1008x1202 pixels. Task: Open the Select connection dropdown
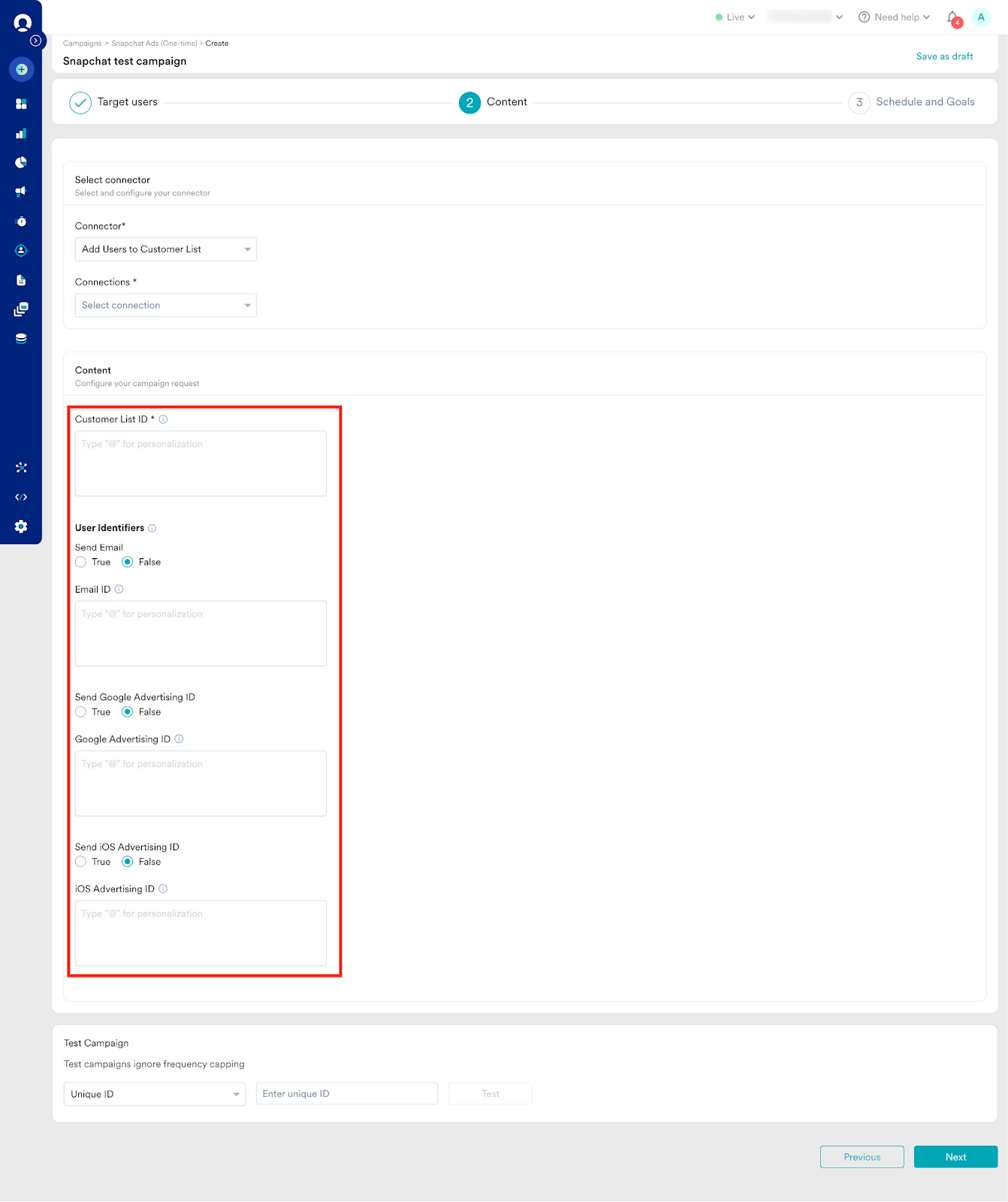point(166,305)
